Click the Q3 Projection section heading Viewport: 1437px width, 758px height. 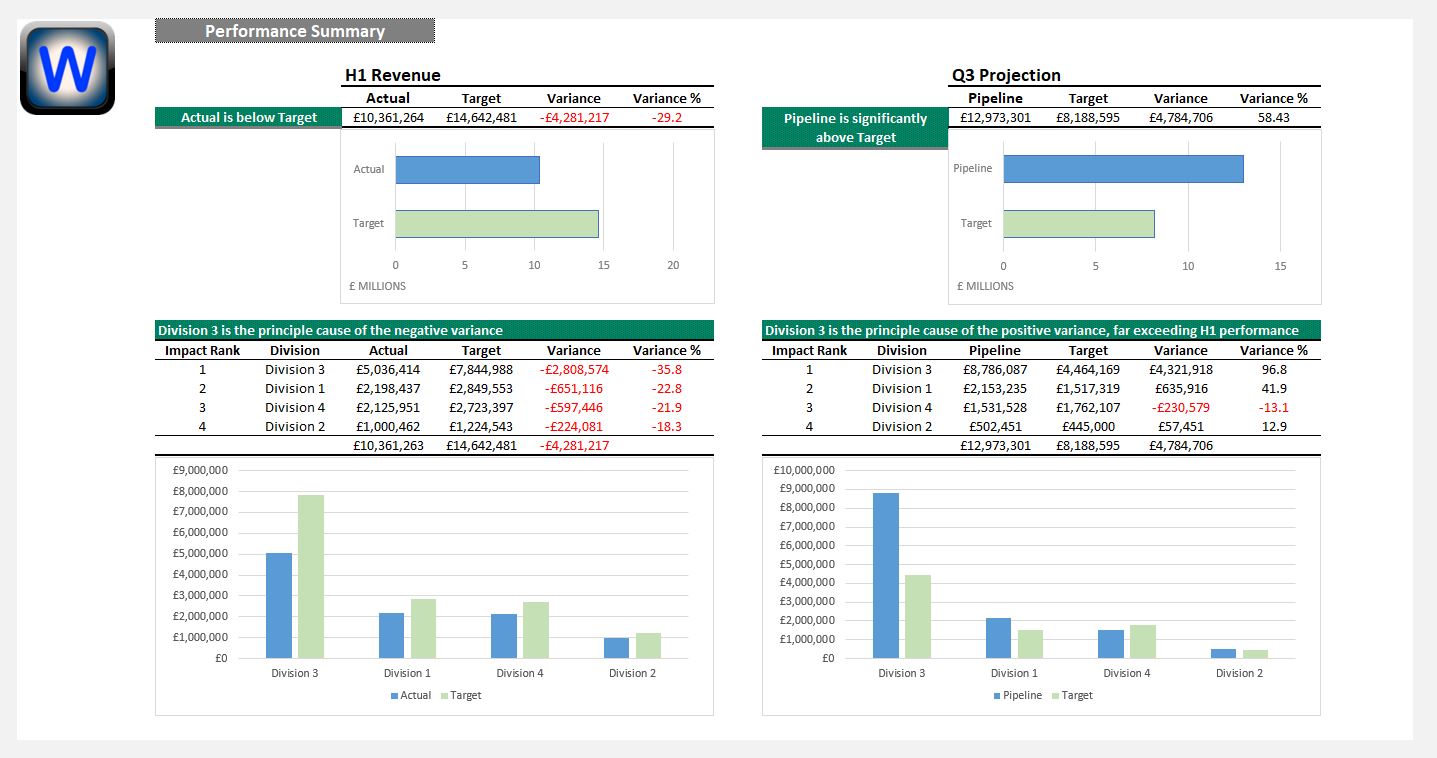1006,75
